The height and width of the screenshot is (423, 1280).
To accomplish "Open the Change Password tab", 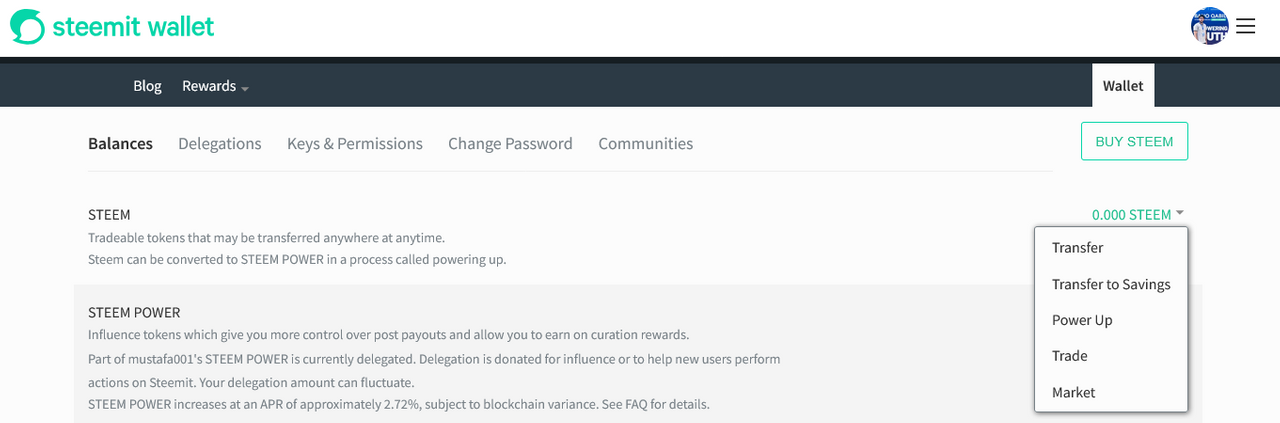I will coord(510,143).
